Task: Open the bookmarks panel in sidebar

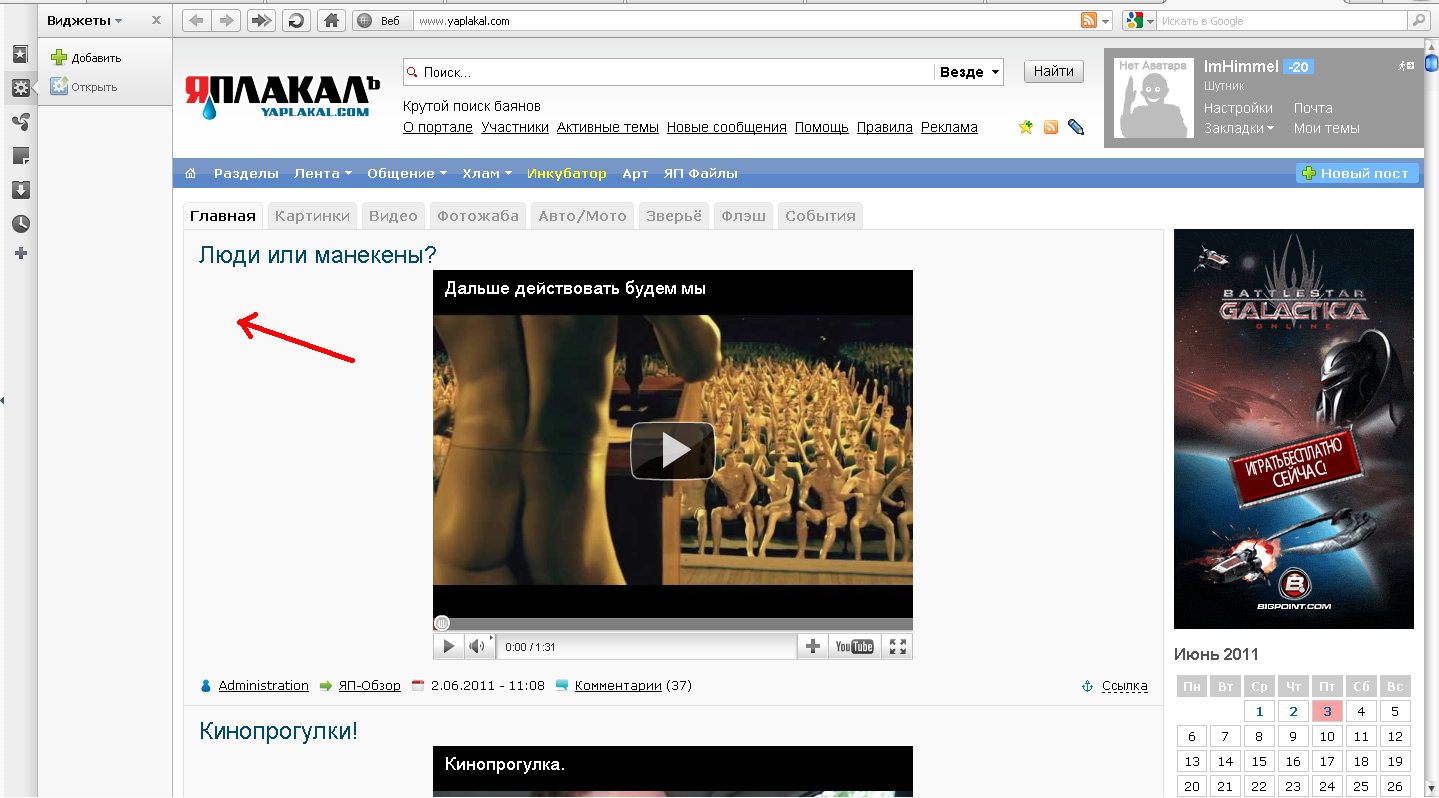Action: click(20, 54)
